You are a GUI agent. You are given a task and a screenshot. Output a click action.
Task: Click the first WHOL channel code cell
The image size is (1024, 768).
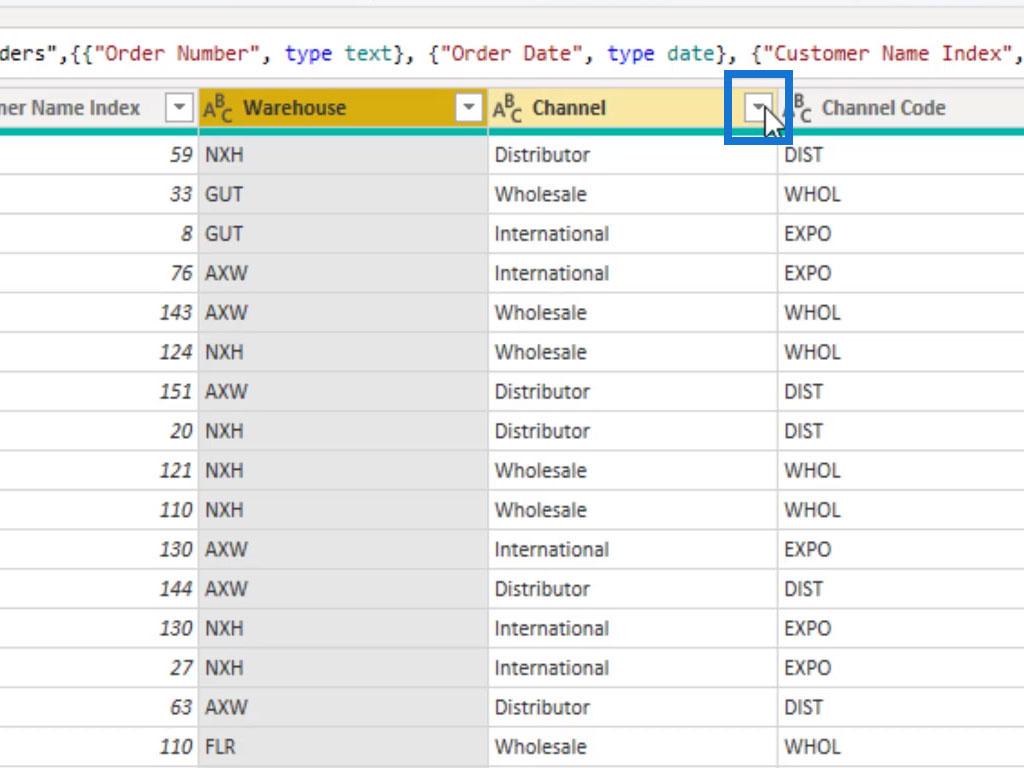pyautogui.click(x=901, y=194)
